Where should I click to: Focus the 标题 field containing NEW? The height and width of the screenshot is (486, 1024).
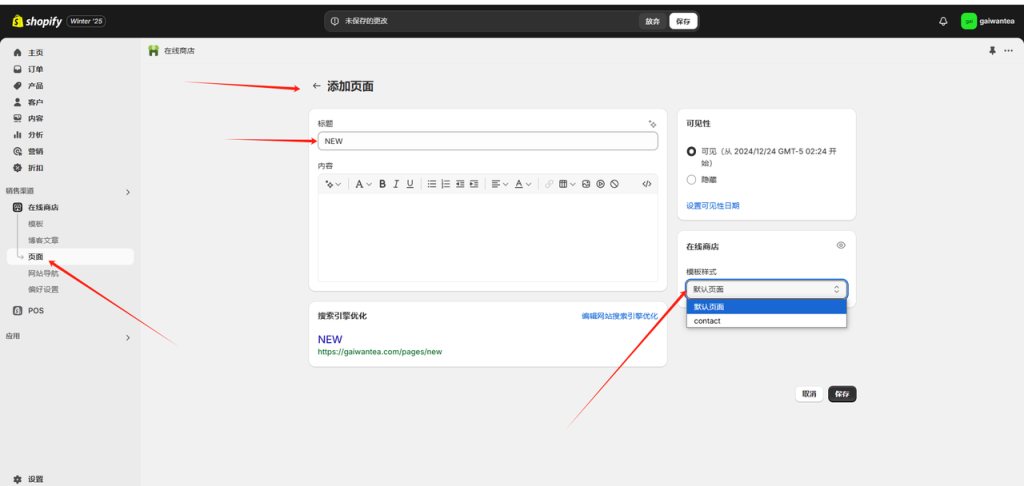(x=488, y=140)
